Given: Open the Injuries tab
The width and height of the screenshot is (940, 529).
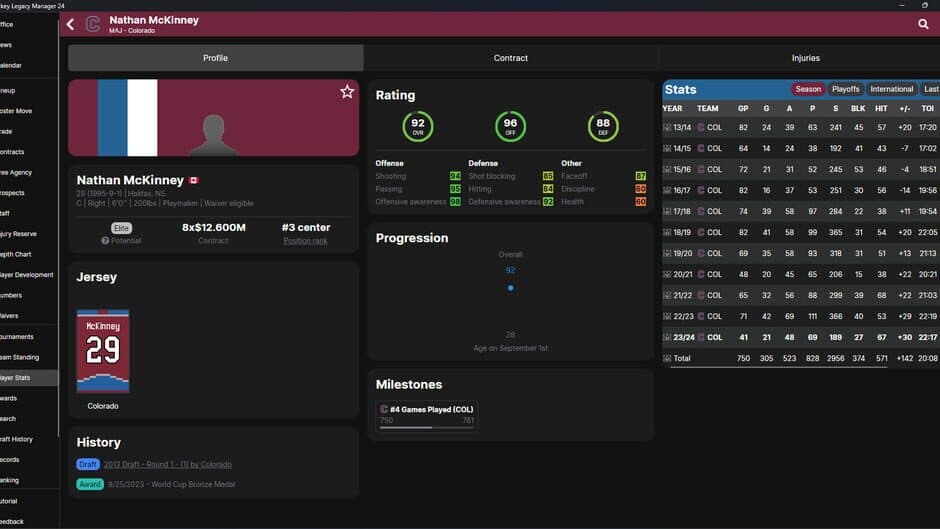Looking at the screenshot, I should [x=805, y=58].
